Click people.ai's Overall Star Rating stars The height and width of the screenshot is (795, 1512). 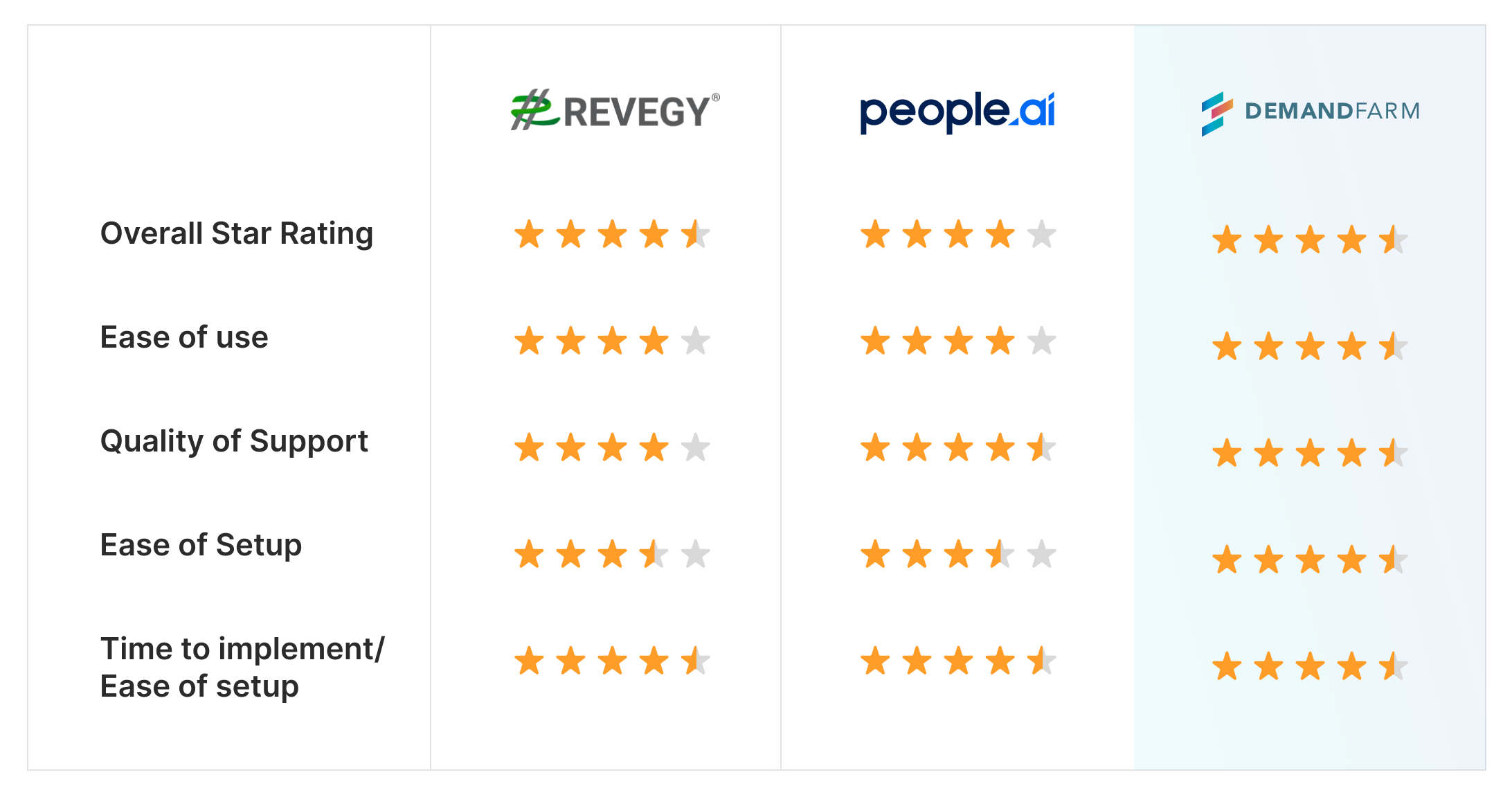pos(959,234)
